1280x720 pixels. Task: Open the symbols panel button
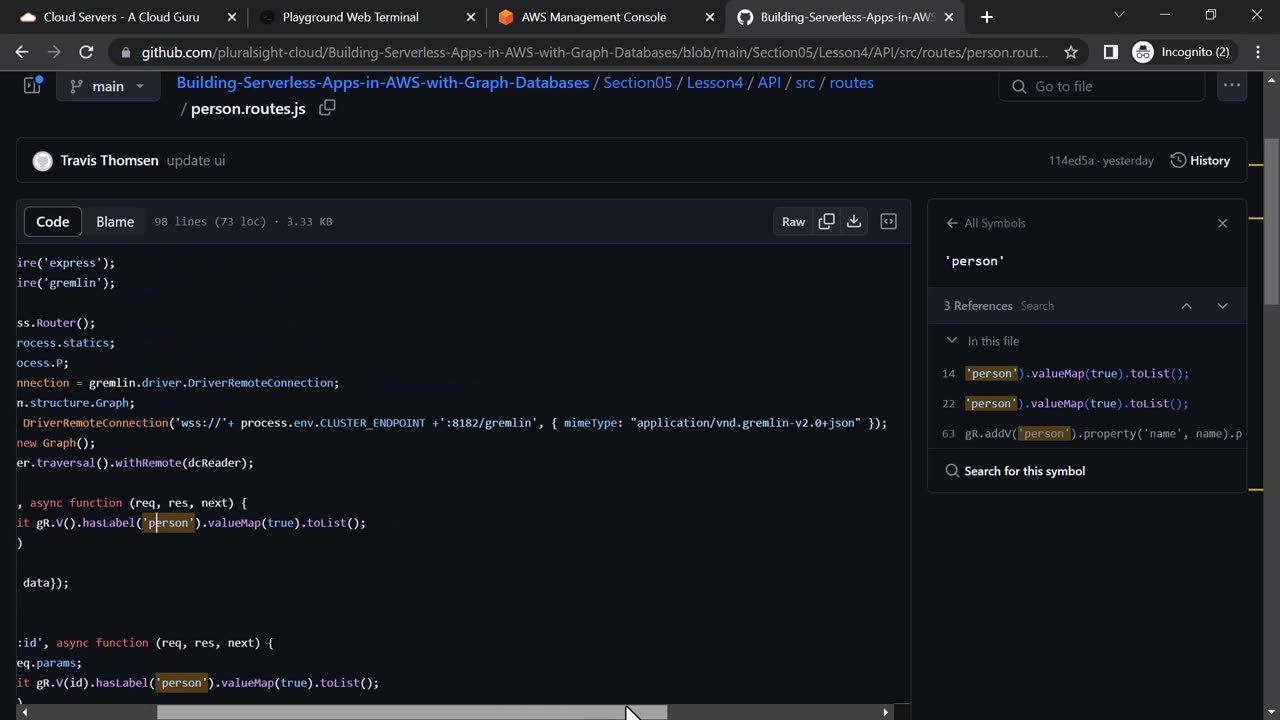click(888, 222)
